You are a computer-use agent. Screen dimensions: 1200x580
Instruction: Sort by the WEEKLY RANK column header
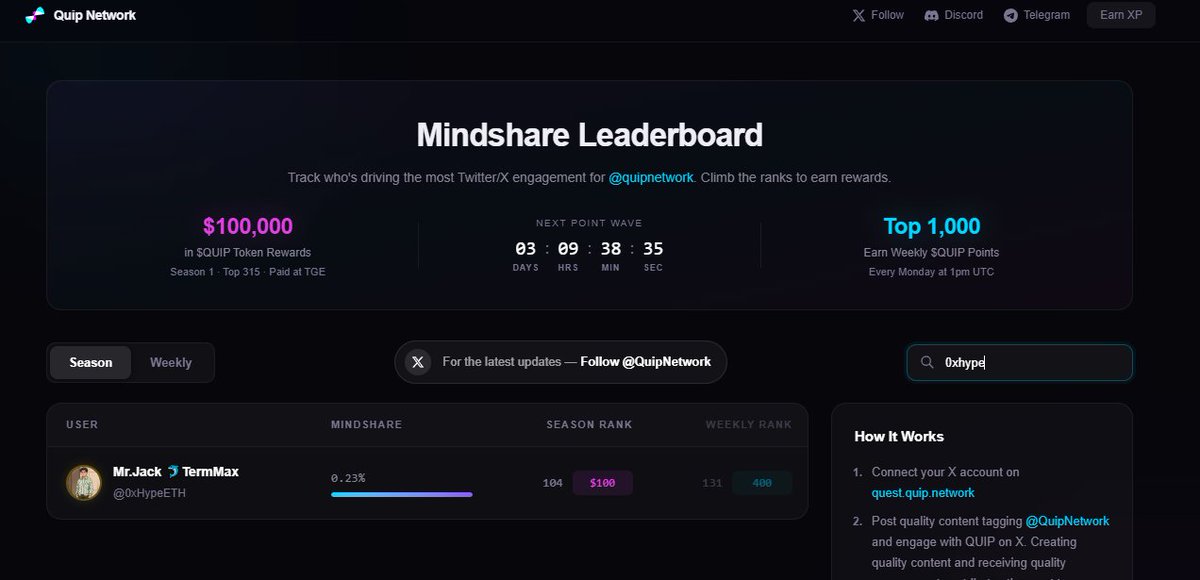[749, 425]
